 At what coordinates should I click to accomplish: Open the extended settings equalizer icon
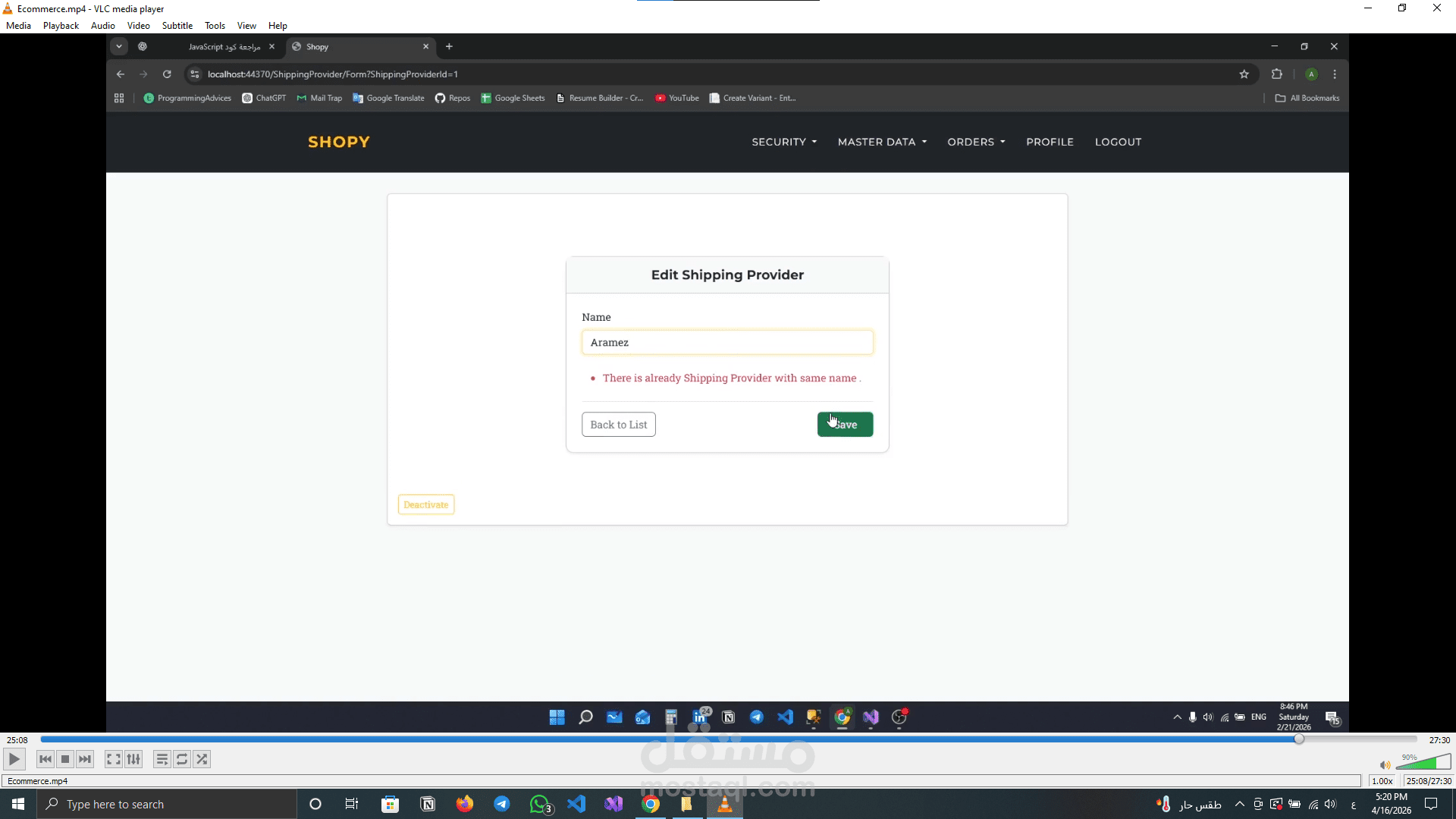[x=133, y=759]
